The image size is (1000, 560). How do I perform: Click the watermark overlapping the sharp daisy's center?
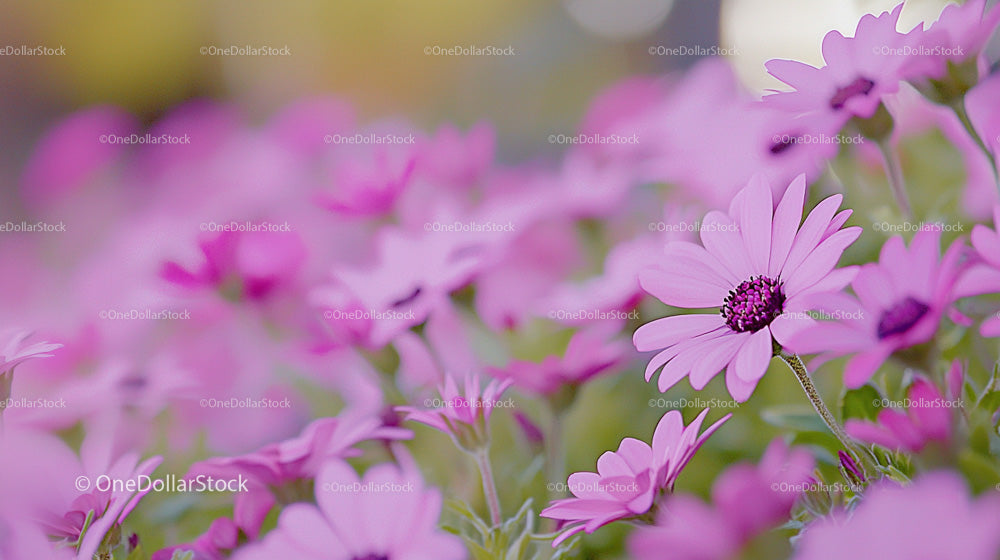tap(818, 314)
